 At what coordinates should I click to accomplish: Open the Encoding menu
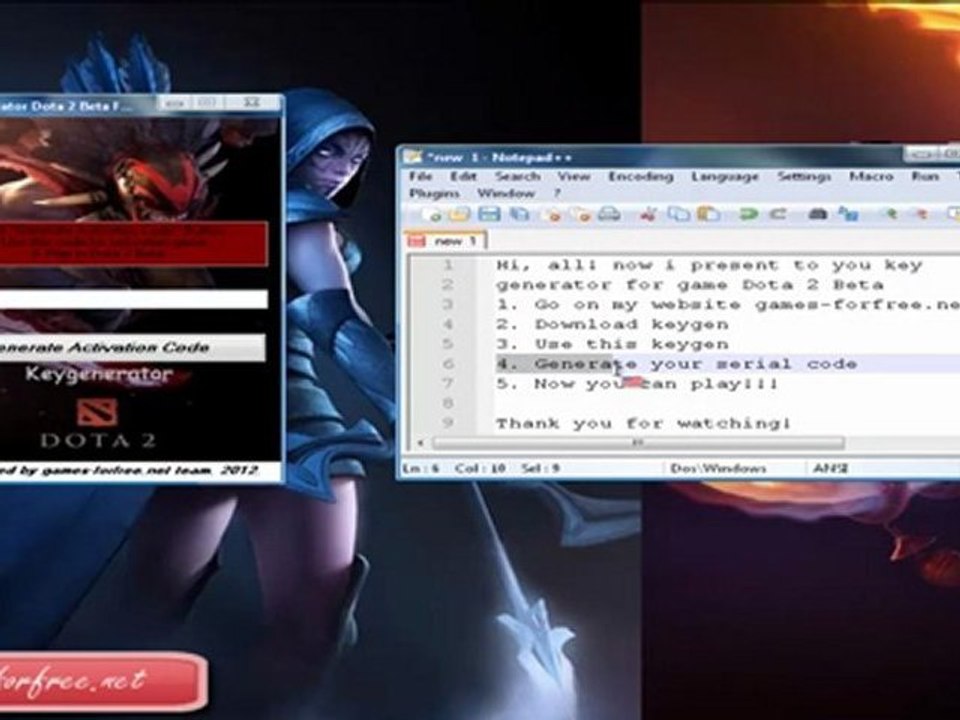click(640, 176)
